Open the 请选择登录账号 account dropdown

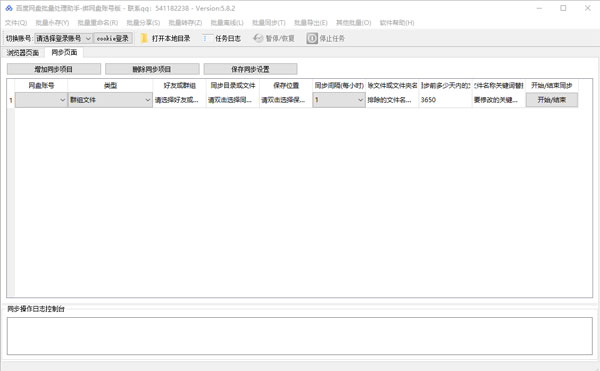[x=63, y=38]
